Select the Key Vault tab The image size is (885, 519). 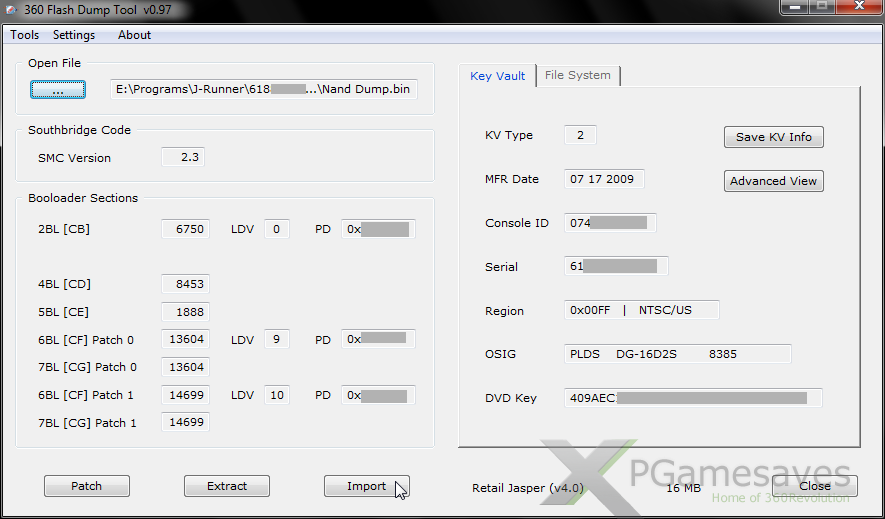[x=497, y=76]
